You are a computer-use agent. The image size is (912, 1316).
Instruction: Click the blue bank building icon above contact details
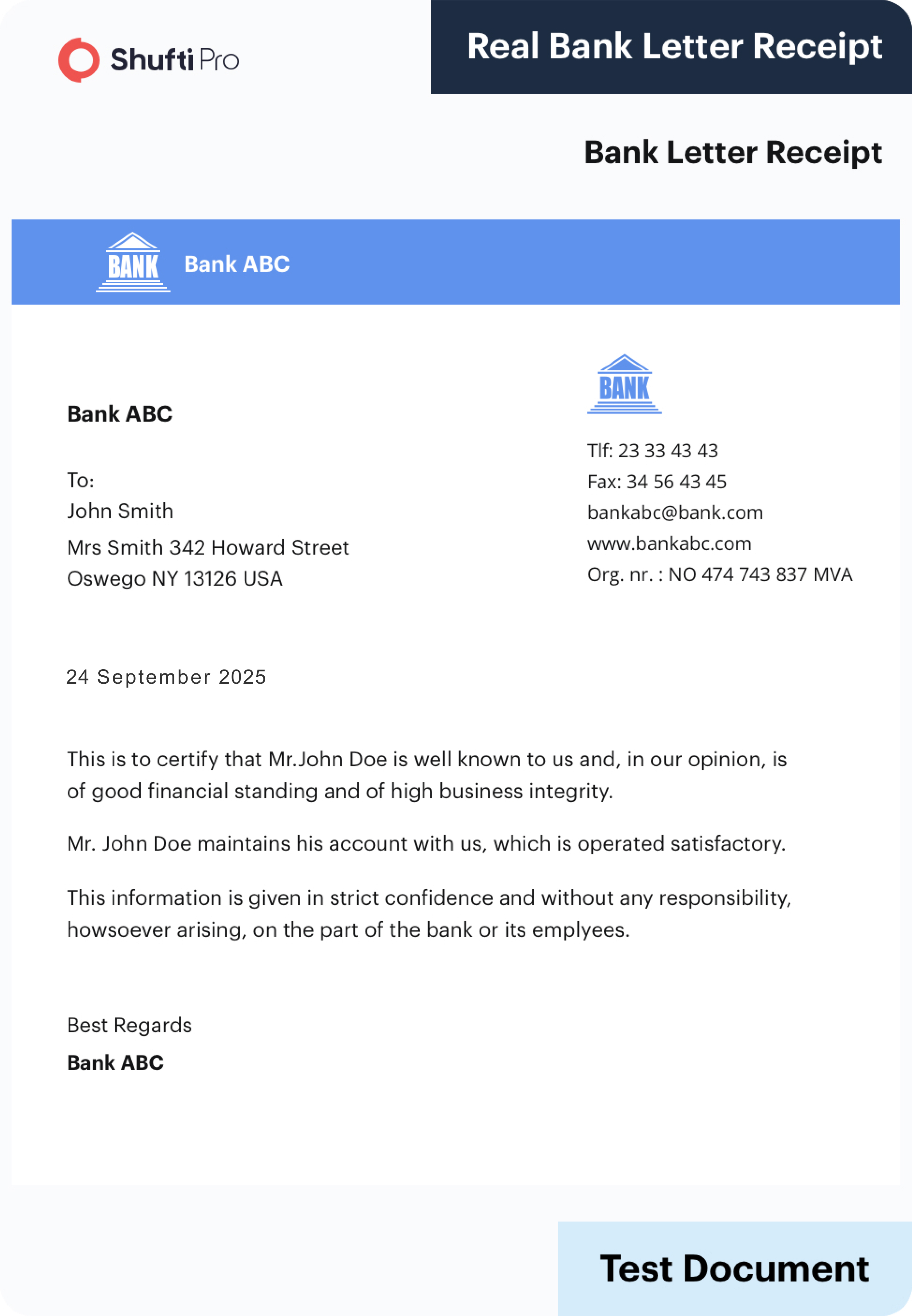(x=624, y=384)
